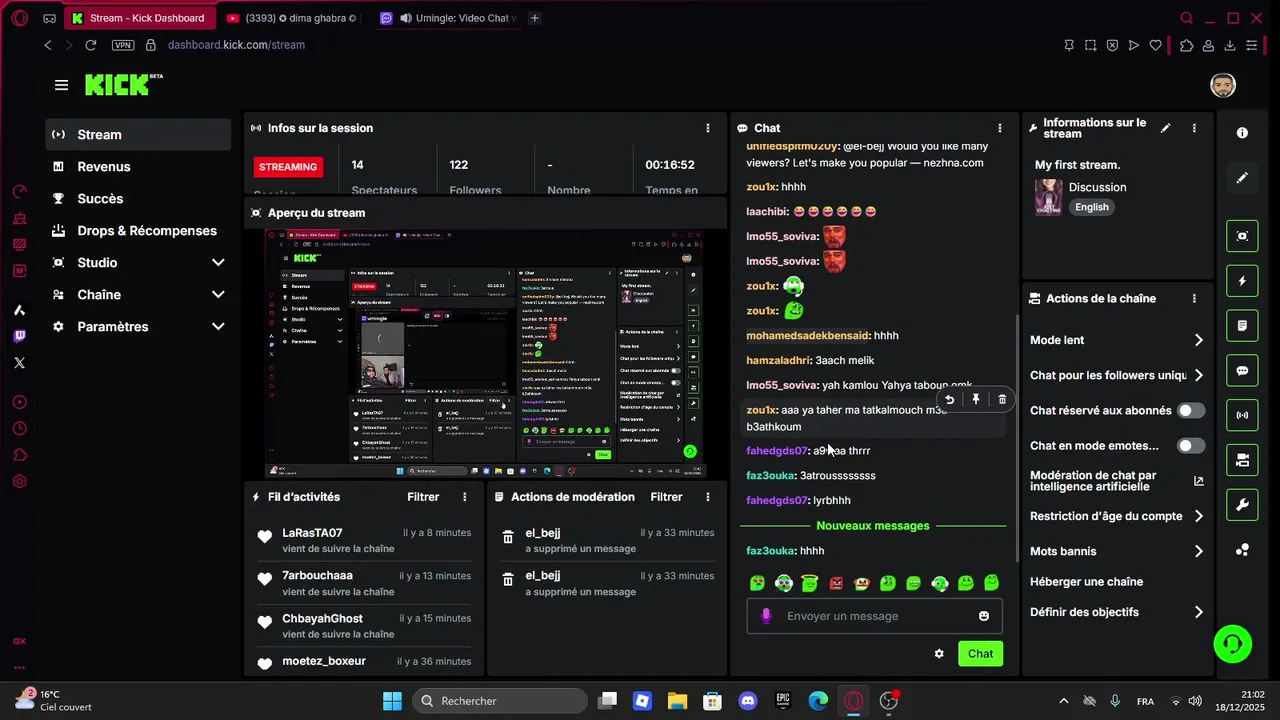
Task: Open the Infos sur la session options menu
Action: (x=708, y=128)
